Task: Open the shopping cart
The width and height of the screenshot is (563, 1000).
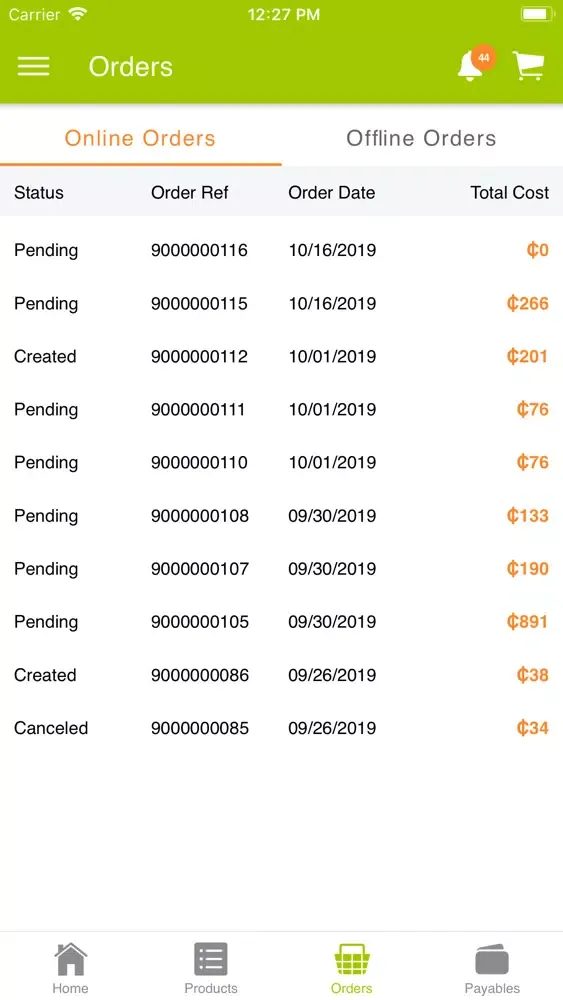Action: click(x=529, y=66)
